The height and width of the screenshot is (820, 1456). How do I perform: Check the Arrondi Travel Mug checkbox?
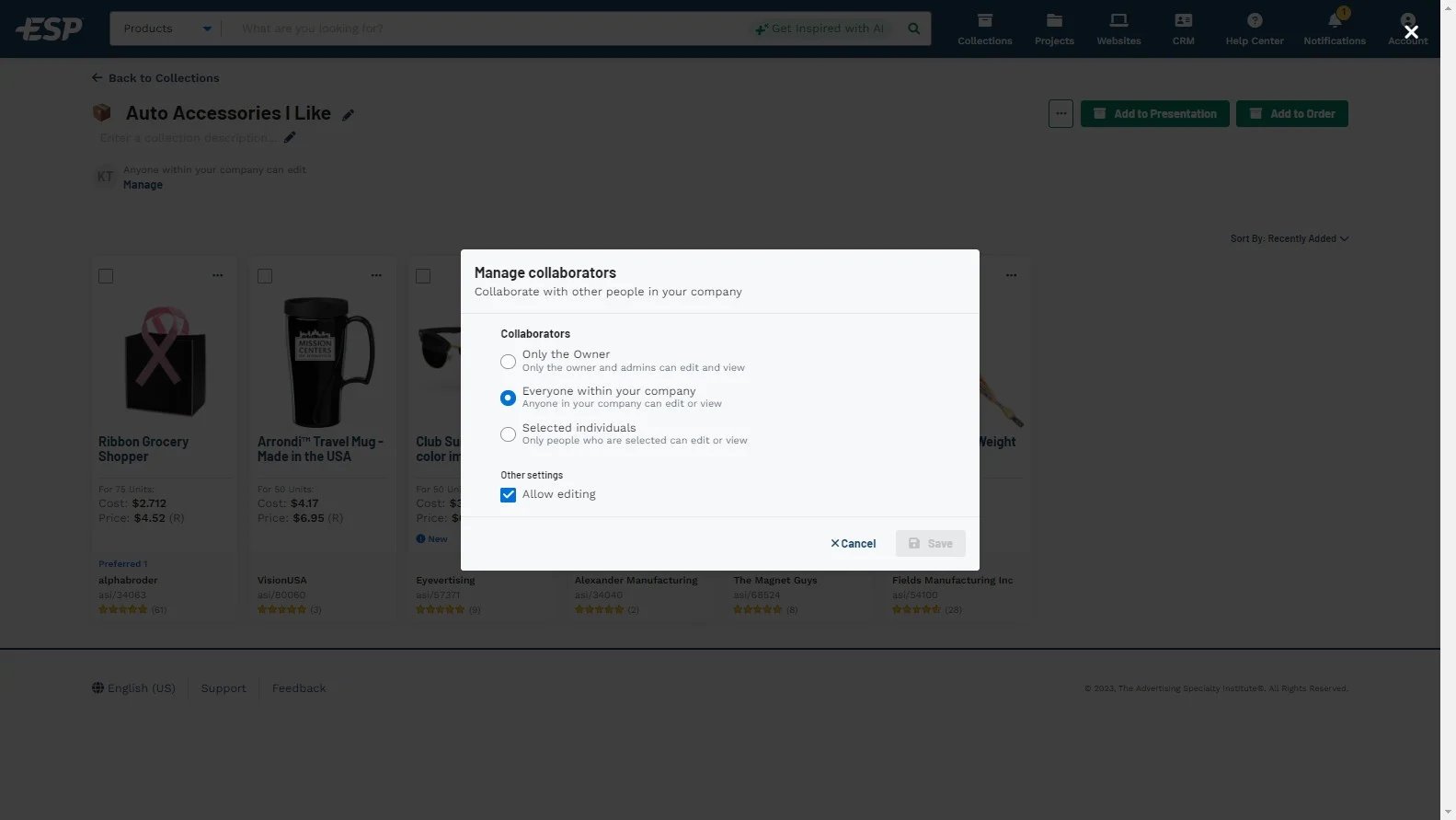pos(265,276)
